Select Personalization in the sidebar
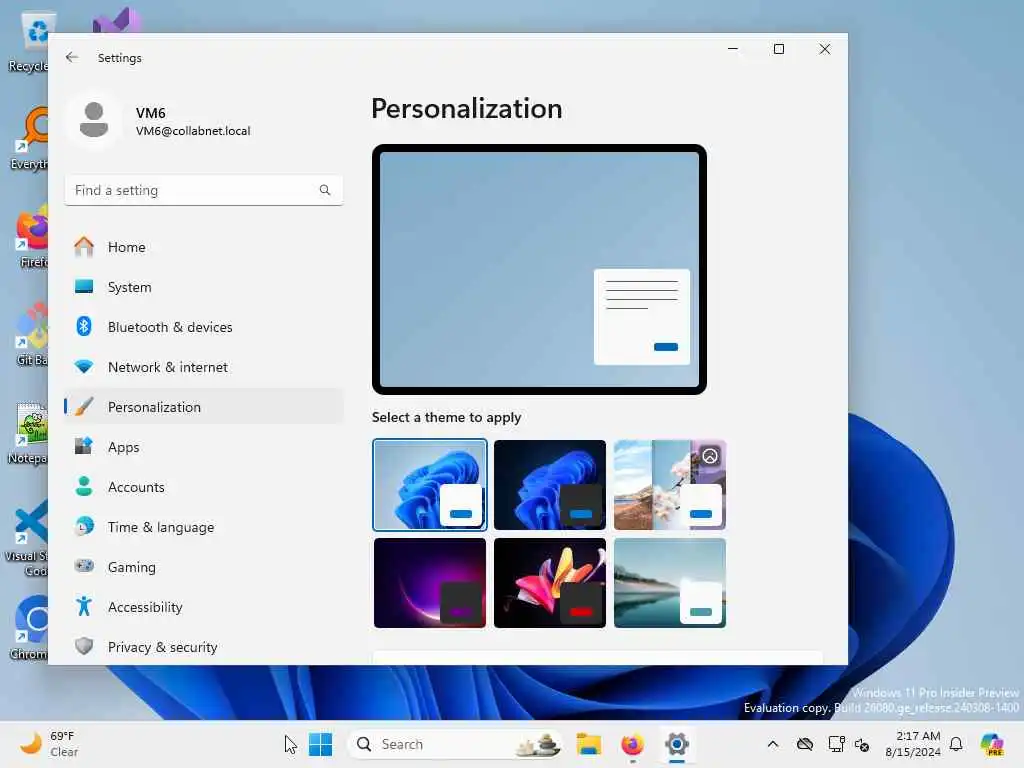 [204, 407]
